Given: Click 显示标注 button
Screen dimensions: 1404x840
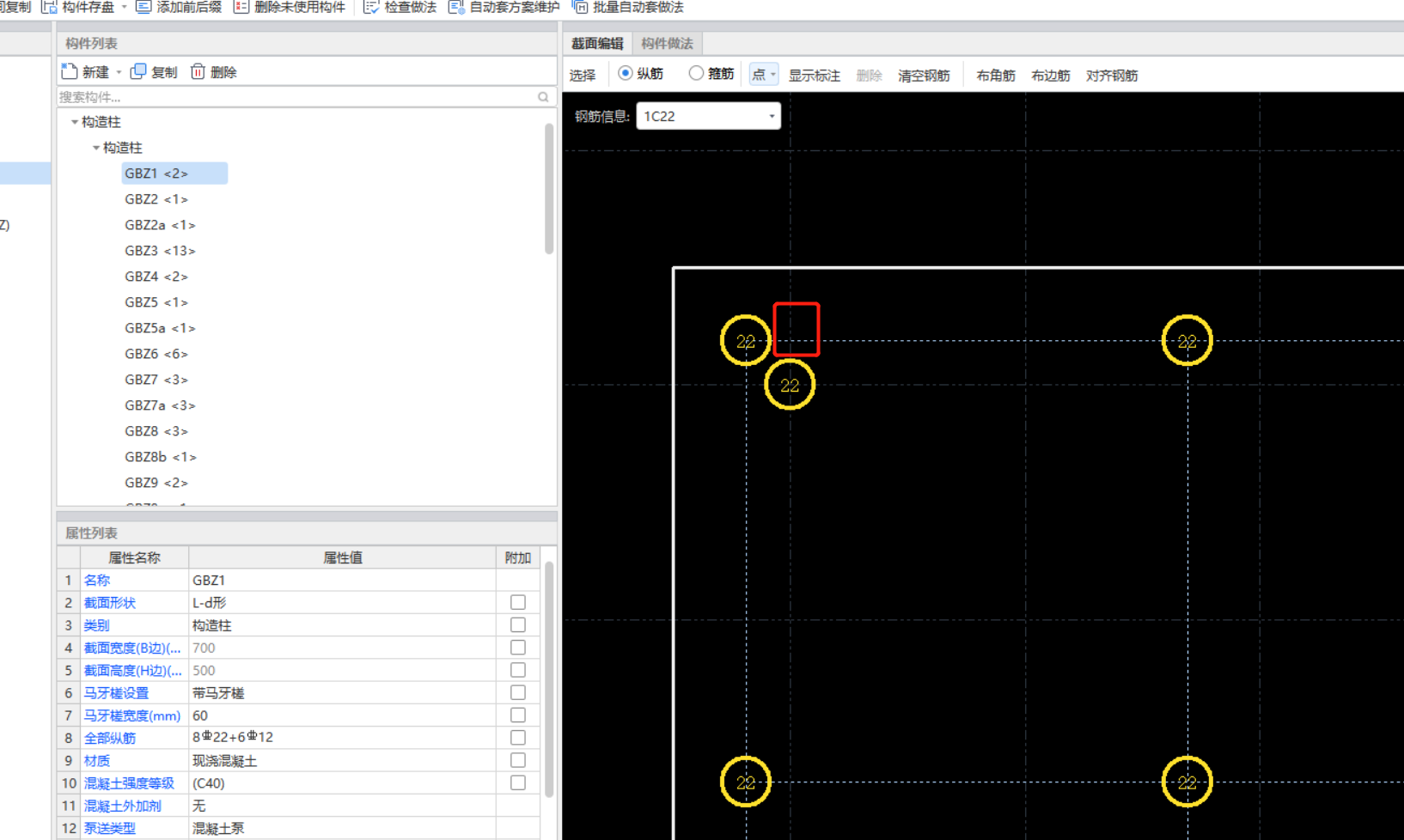Looking at the screenshot, I should [x=814, y=76].
